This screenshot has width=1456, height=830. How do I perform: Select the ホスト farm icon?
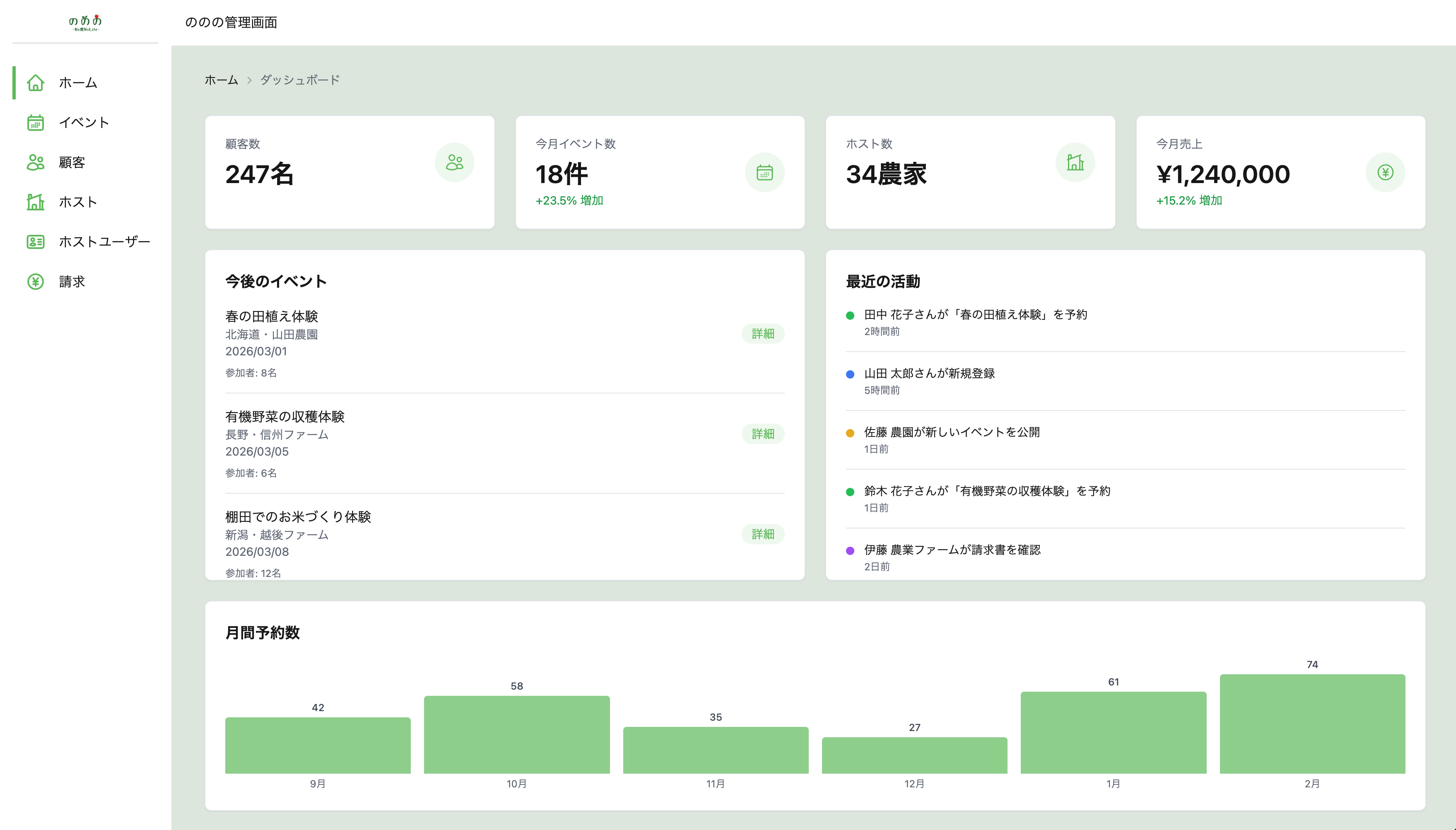[35, 202]
